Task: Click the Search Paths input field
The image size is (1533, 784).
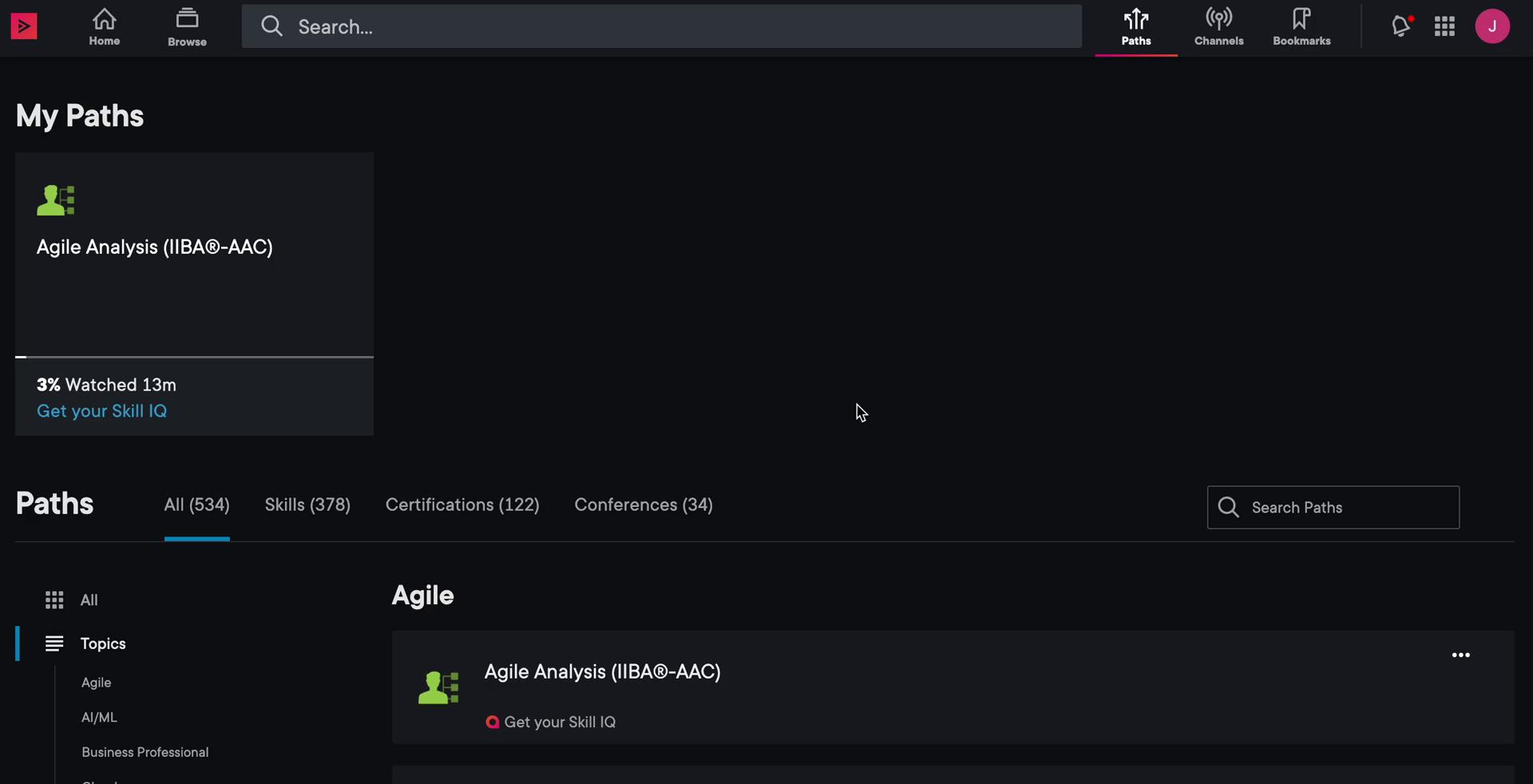Action: 1333,508
